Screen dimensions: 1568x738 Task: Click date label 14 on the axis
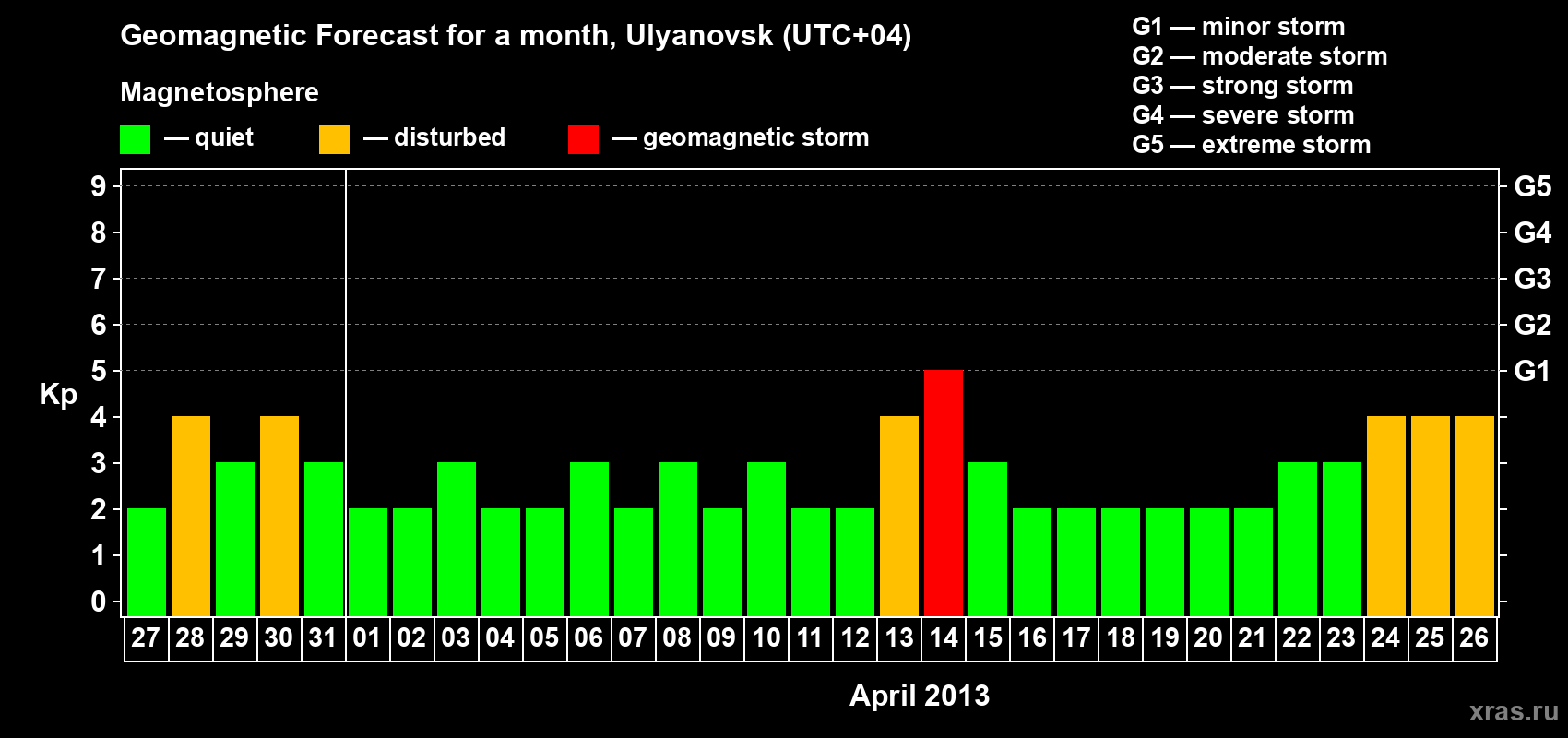(944, 638)
